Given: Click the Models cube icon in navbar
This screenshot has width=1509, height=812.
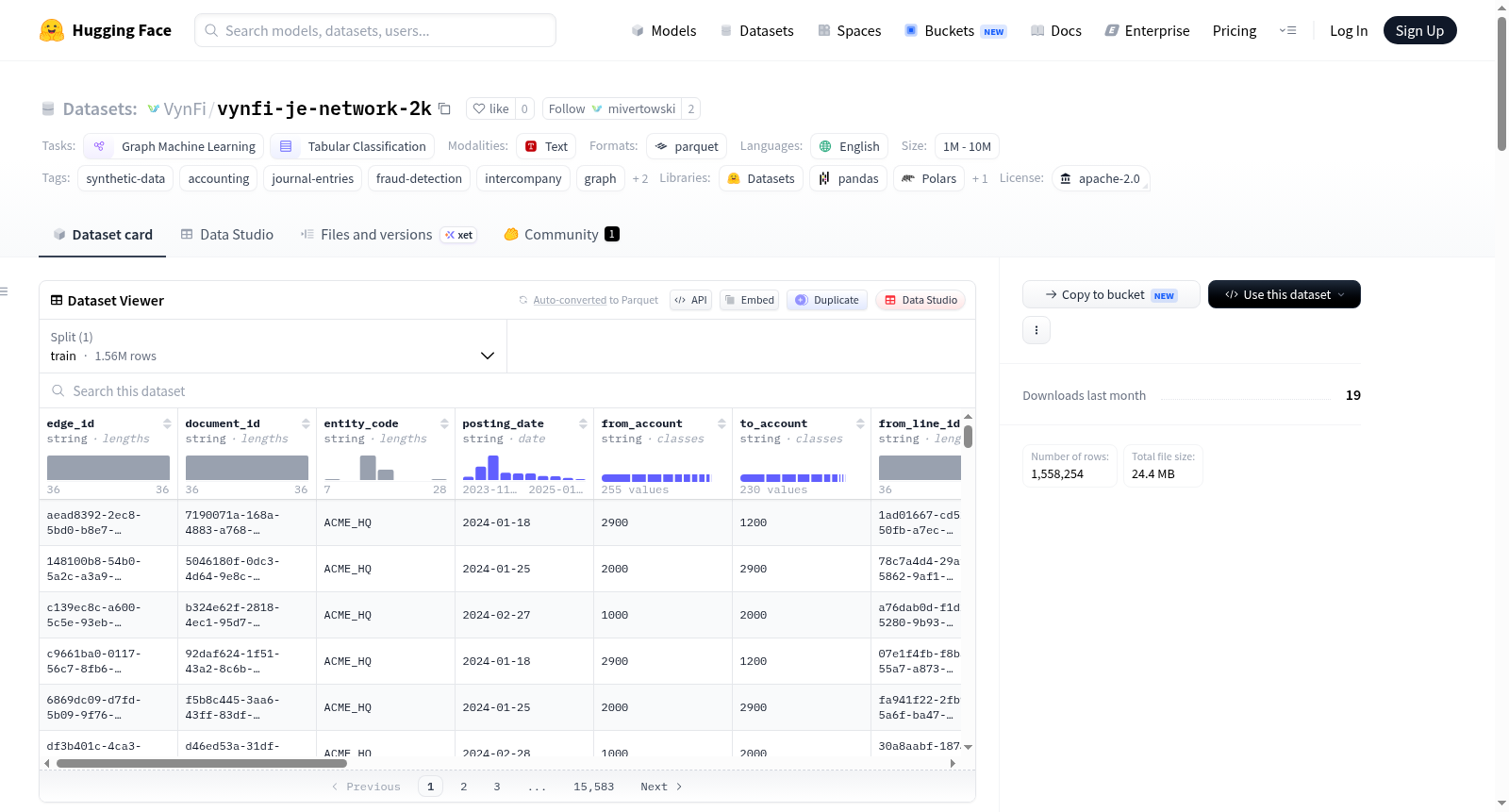Looking at the screenshot, I should (x=638, y=30).
